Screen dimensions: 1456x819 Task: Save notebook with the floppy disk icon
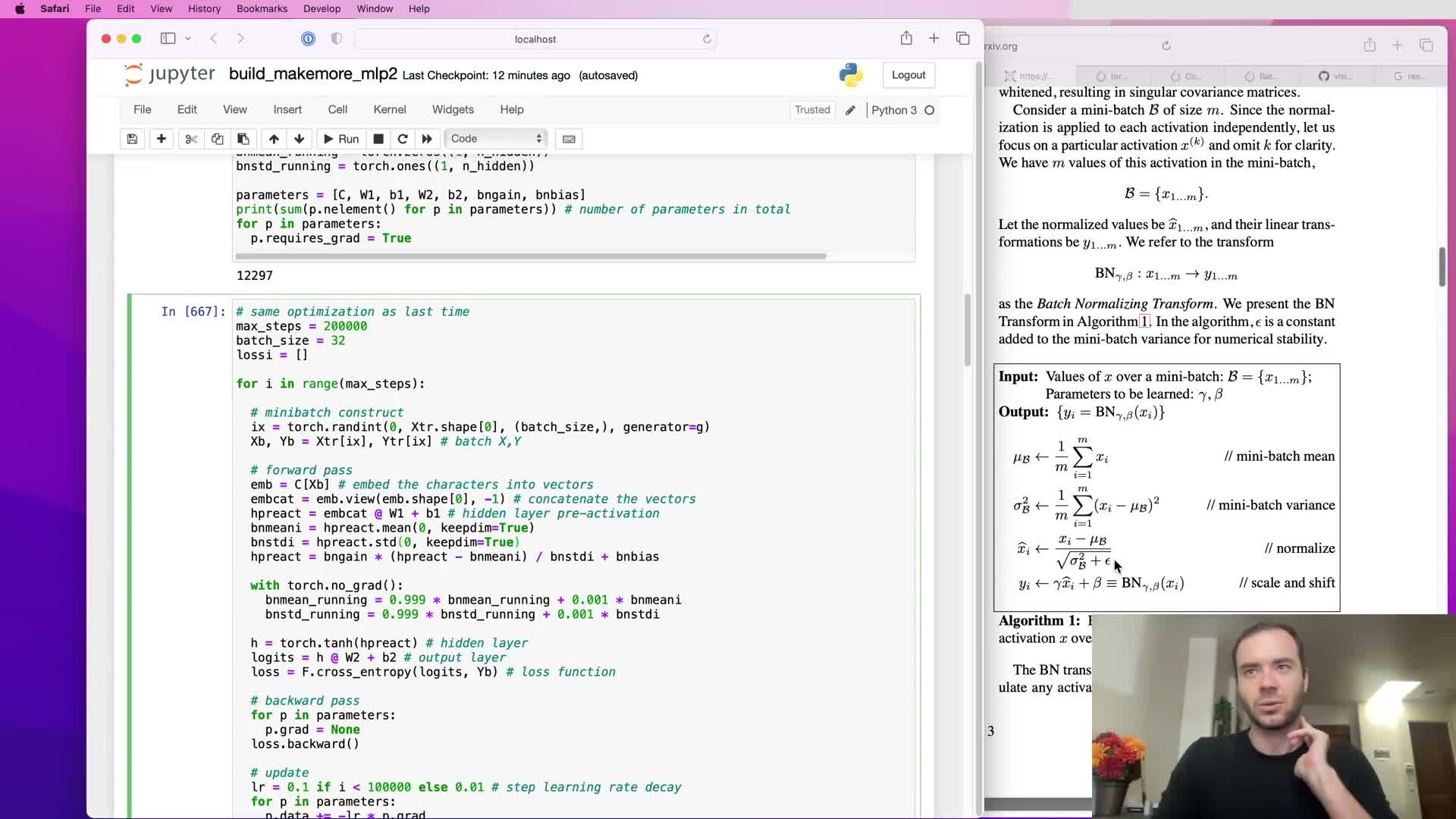pyautogui.click(x=132, y=139)
